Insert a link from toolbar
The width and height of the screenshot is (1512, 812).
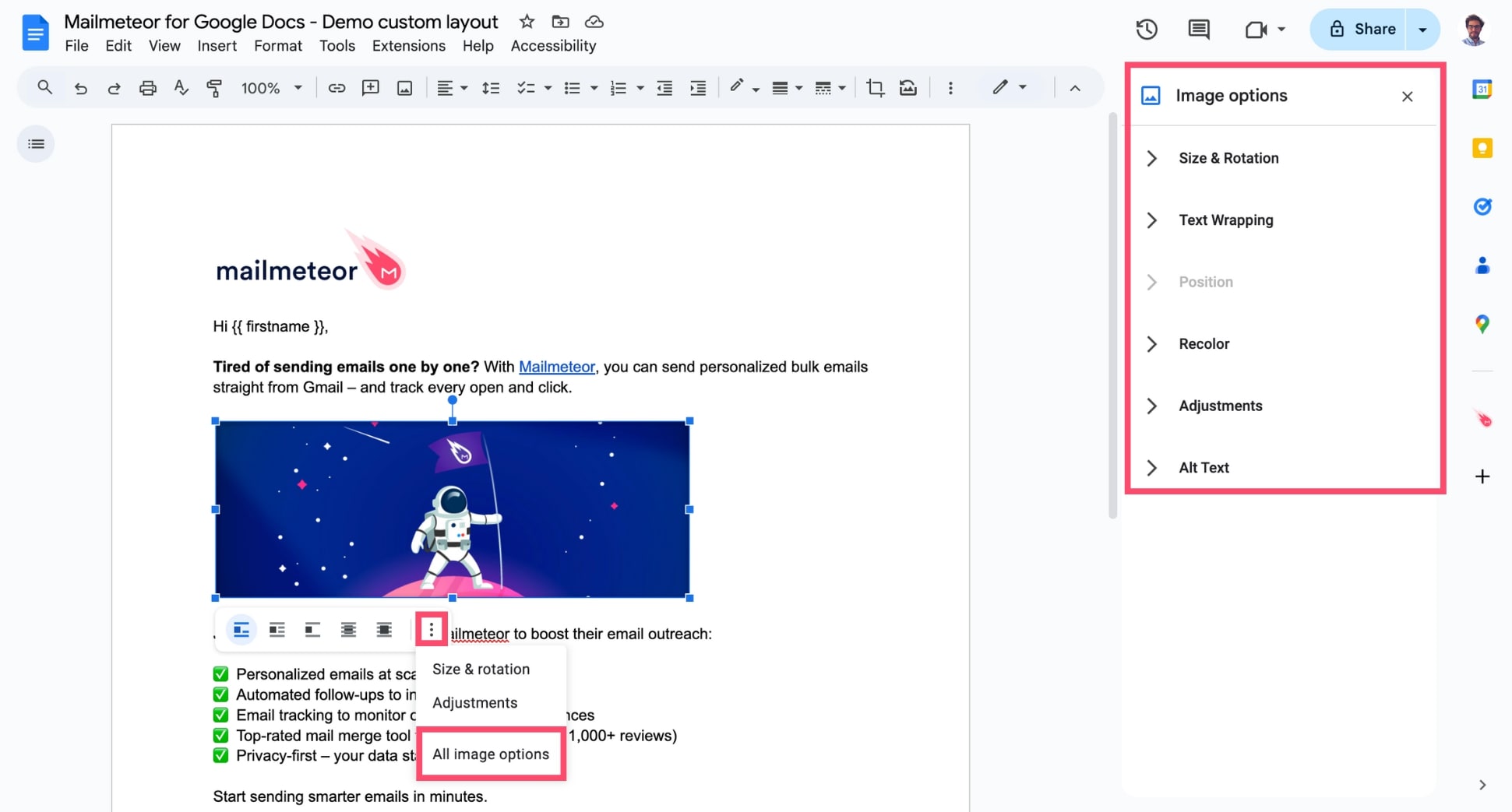pyautogui.click(x=337, y=88)
